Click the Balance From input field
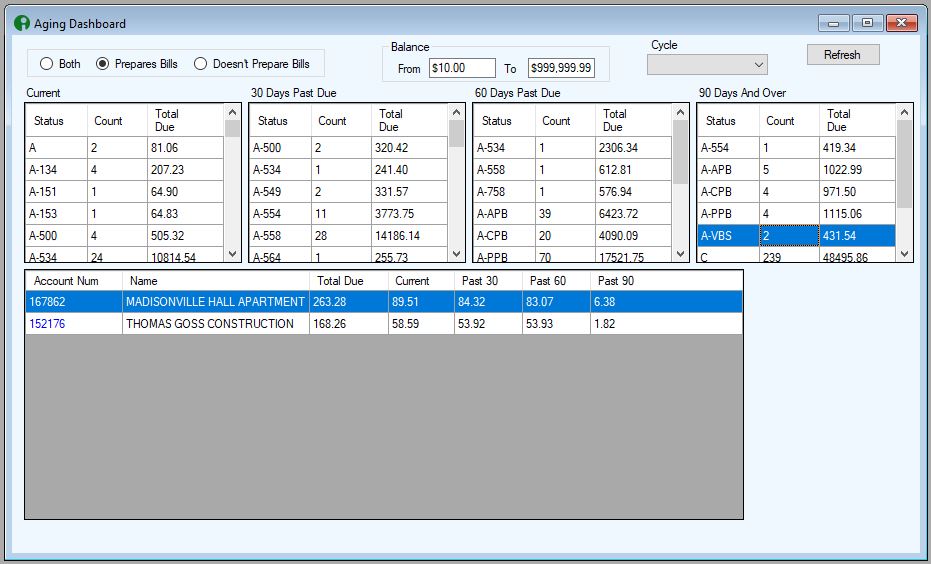Screen dimensions: 931x564 (462, 68)
